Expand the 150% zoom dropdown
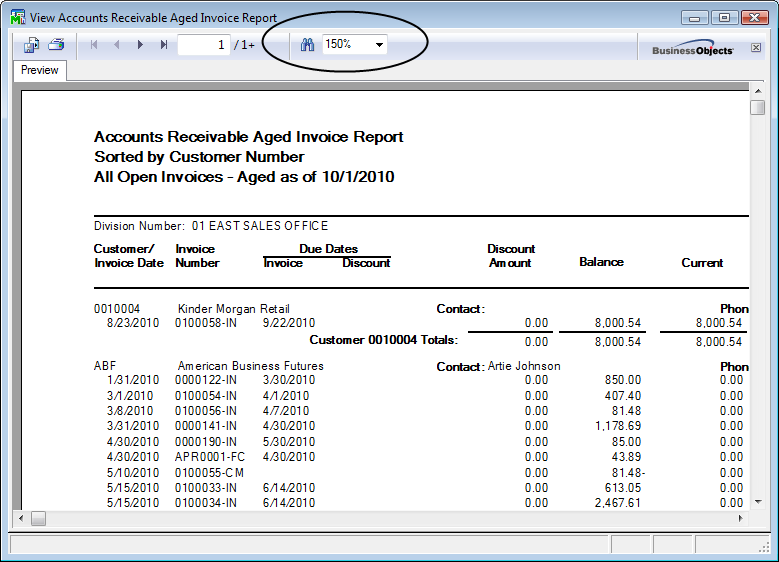Viewport: 779px width, 562px height. 379,45
